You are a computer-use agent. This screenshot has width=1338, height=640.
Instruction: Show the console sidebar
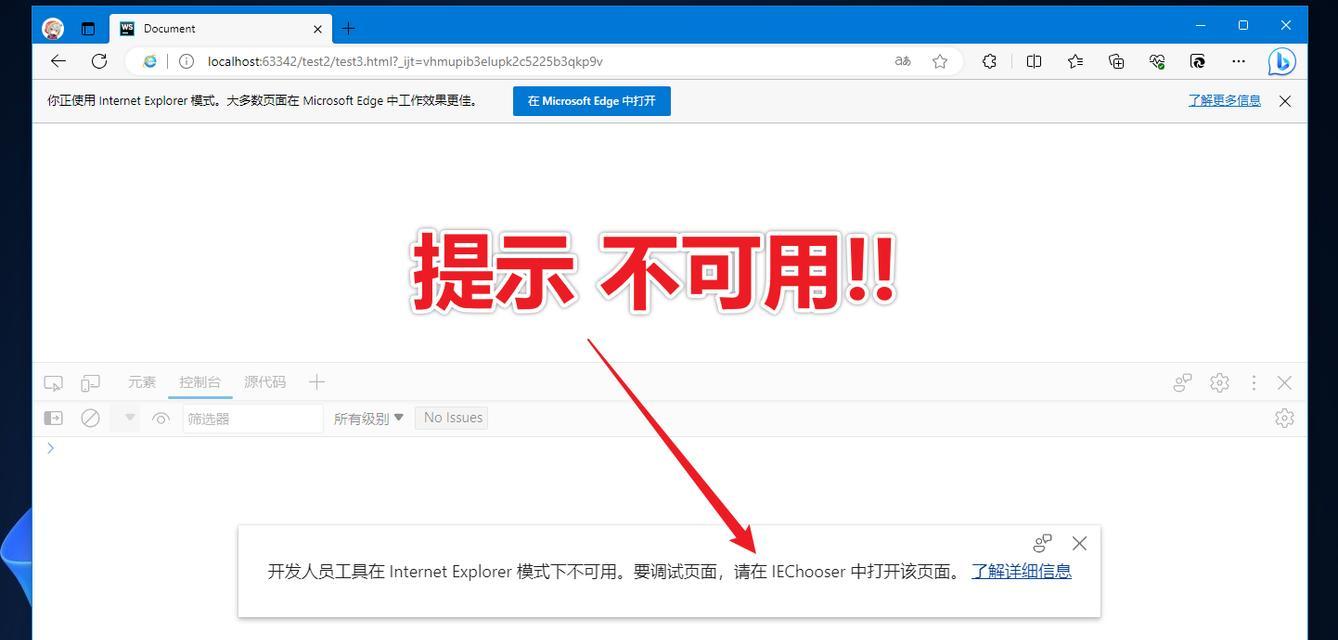(53, 418)
